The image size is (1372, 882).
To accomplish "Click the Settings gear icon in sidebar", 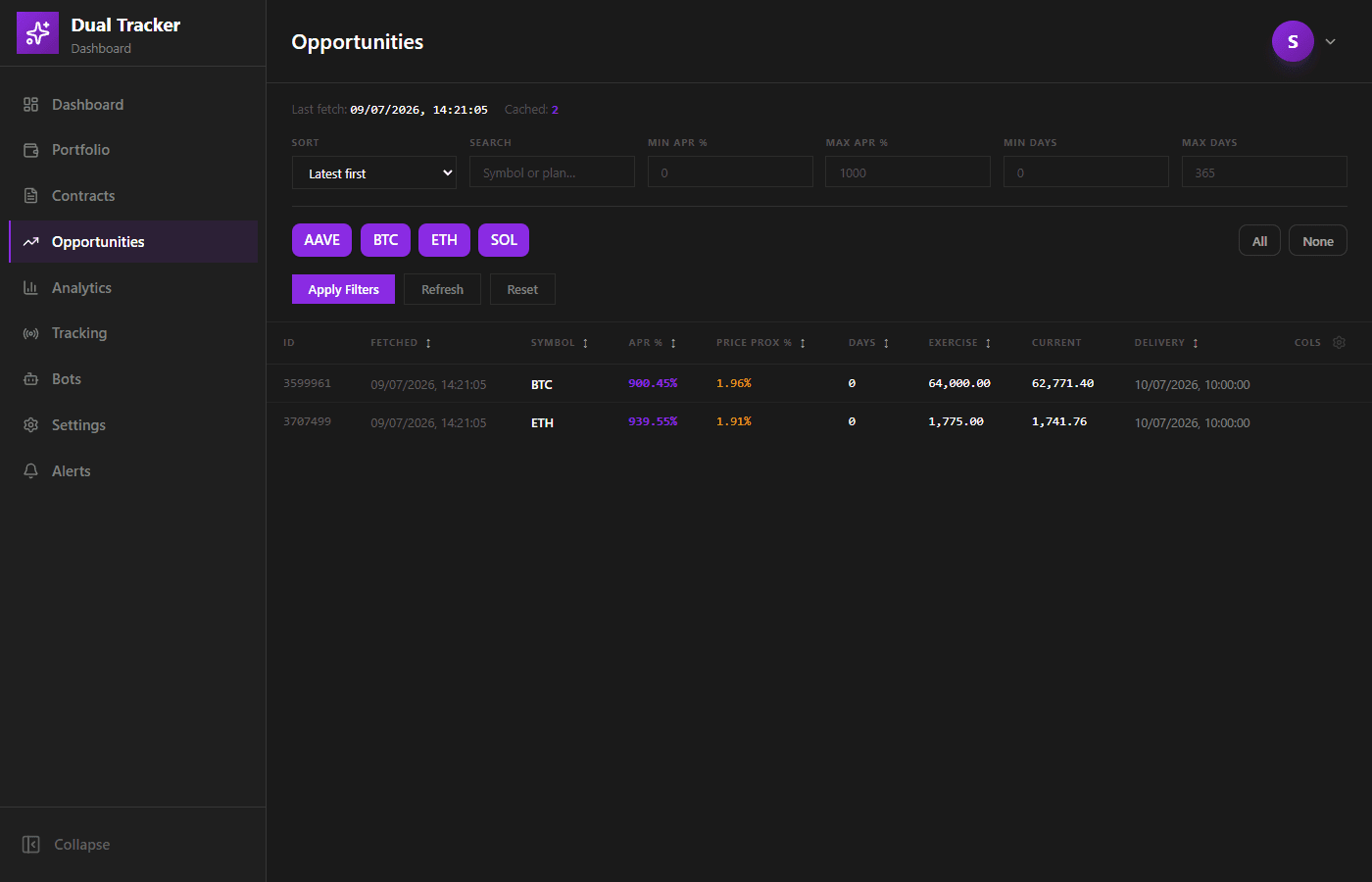I will [x=30, y=425].
